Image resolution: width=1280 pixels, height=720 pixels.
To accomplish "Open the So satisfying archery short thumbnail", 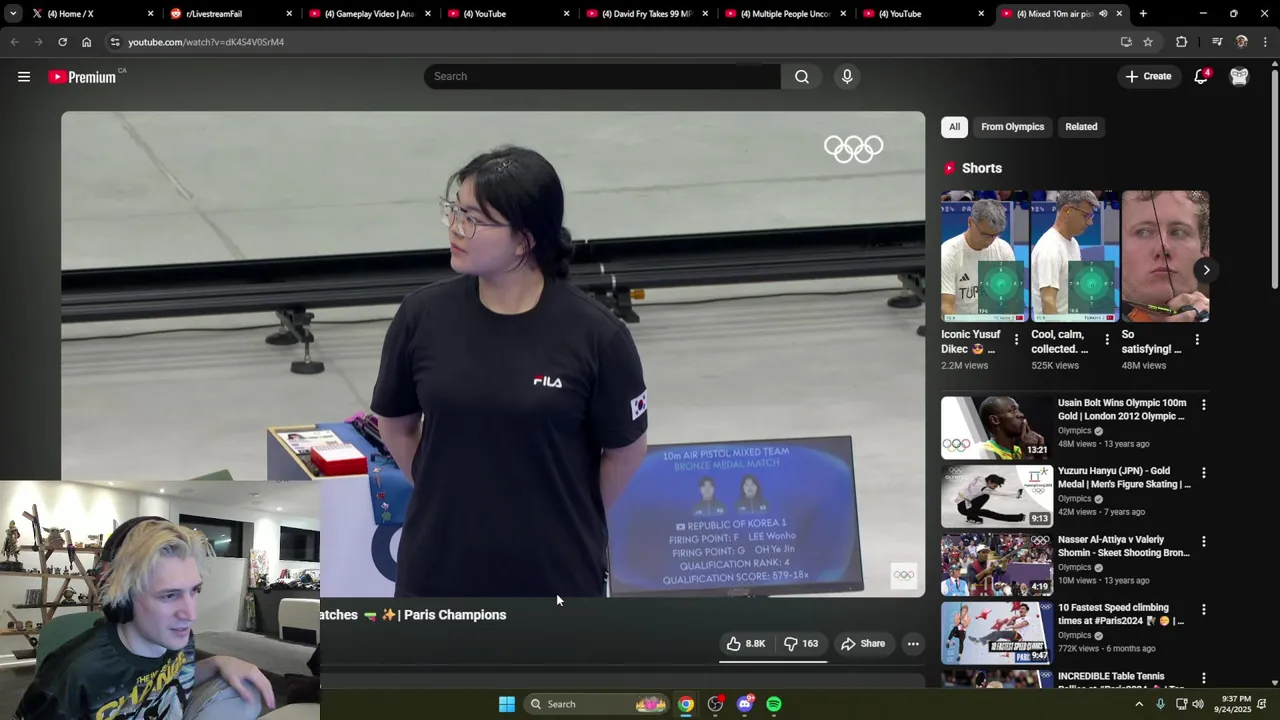I will (x=1165, y=256).
